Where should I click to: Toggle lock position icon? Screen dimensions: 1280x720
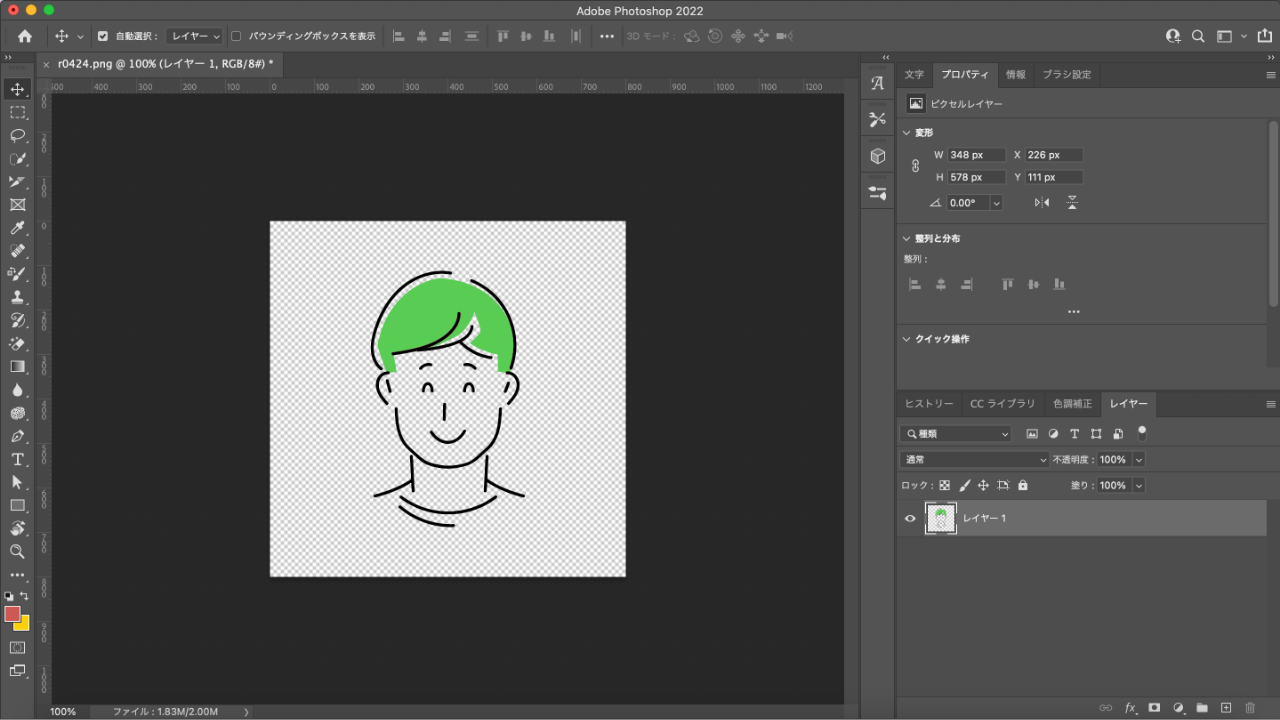983,485
